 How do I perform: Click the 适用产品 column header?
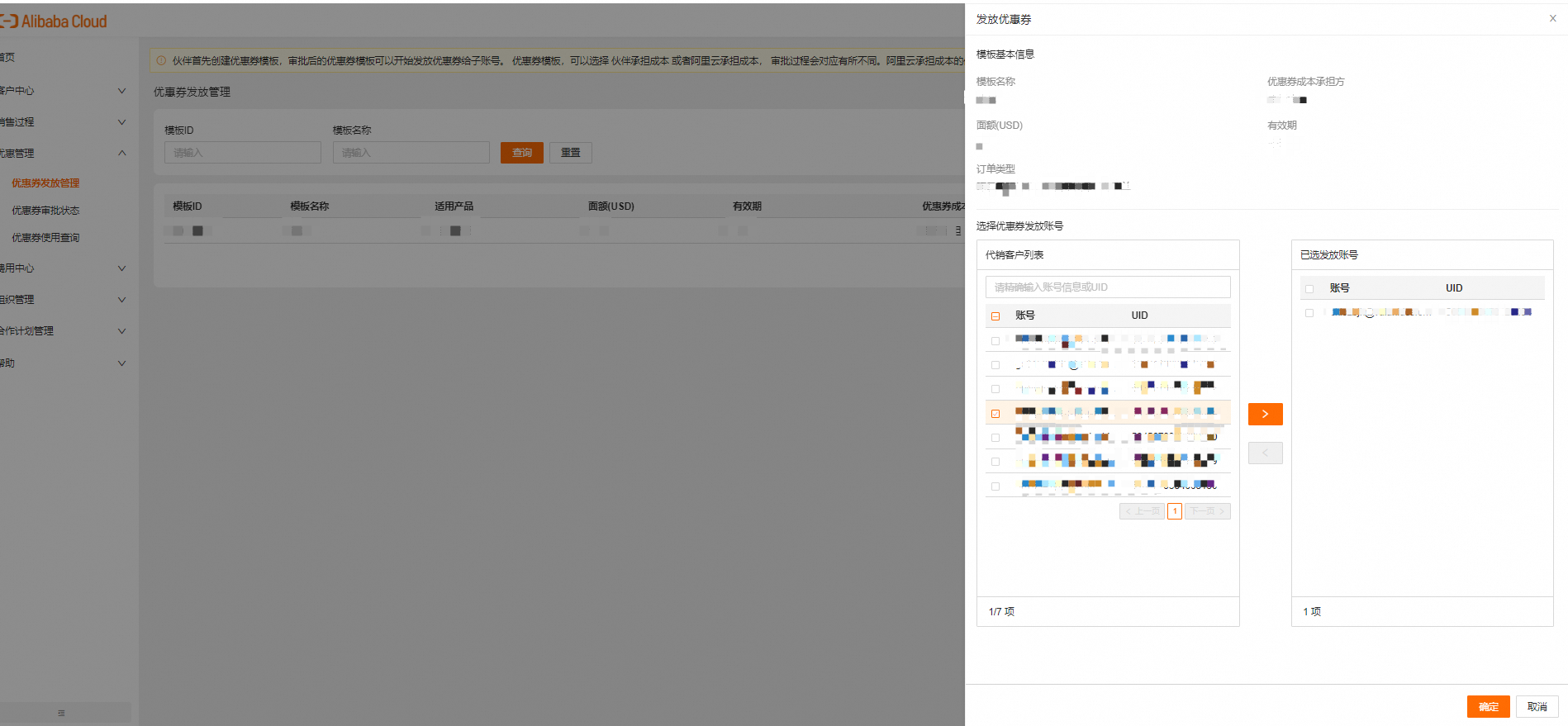[454, 206]
